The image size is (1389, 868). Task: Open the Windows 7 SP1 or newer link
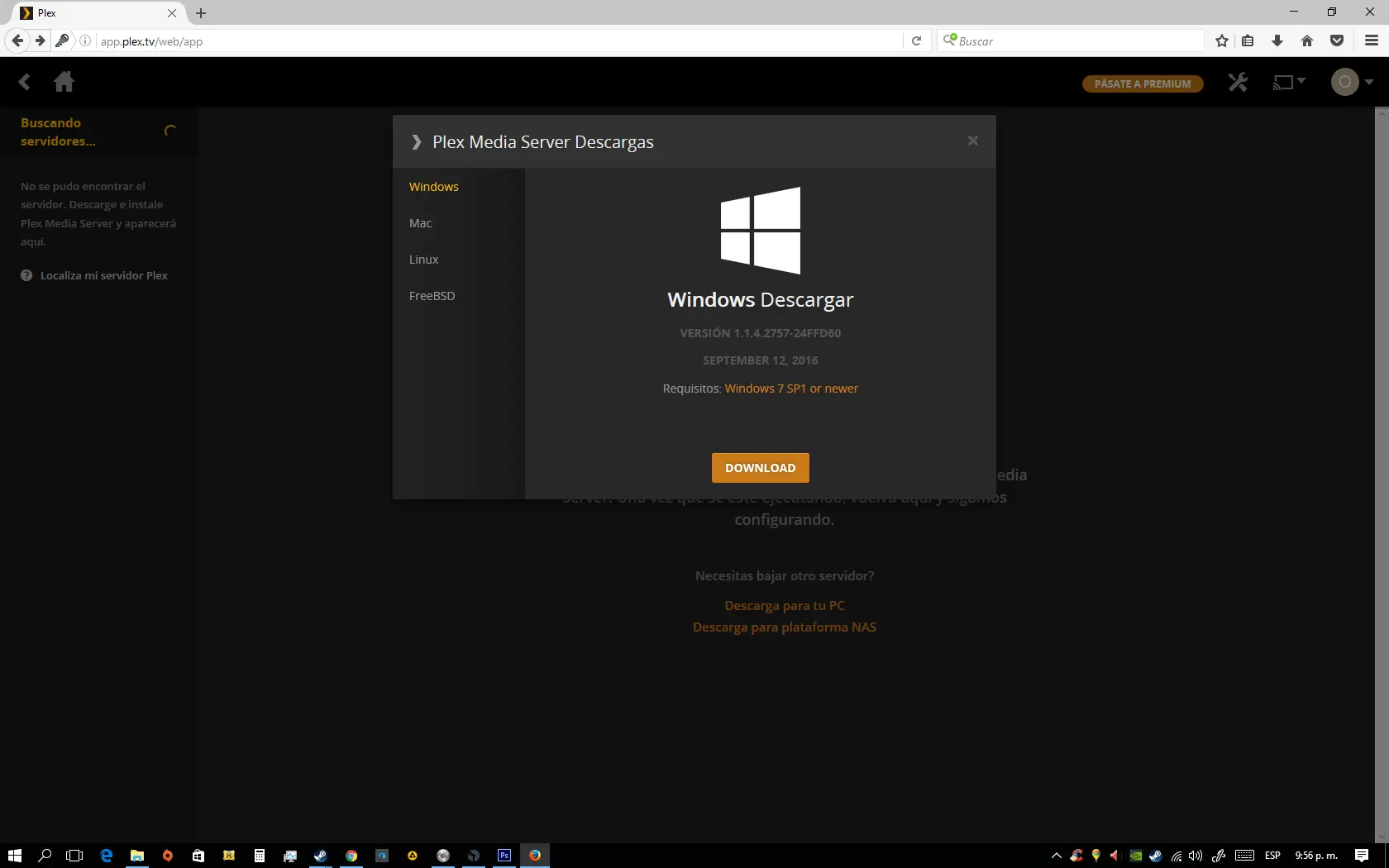click(791, 389)
